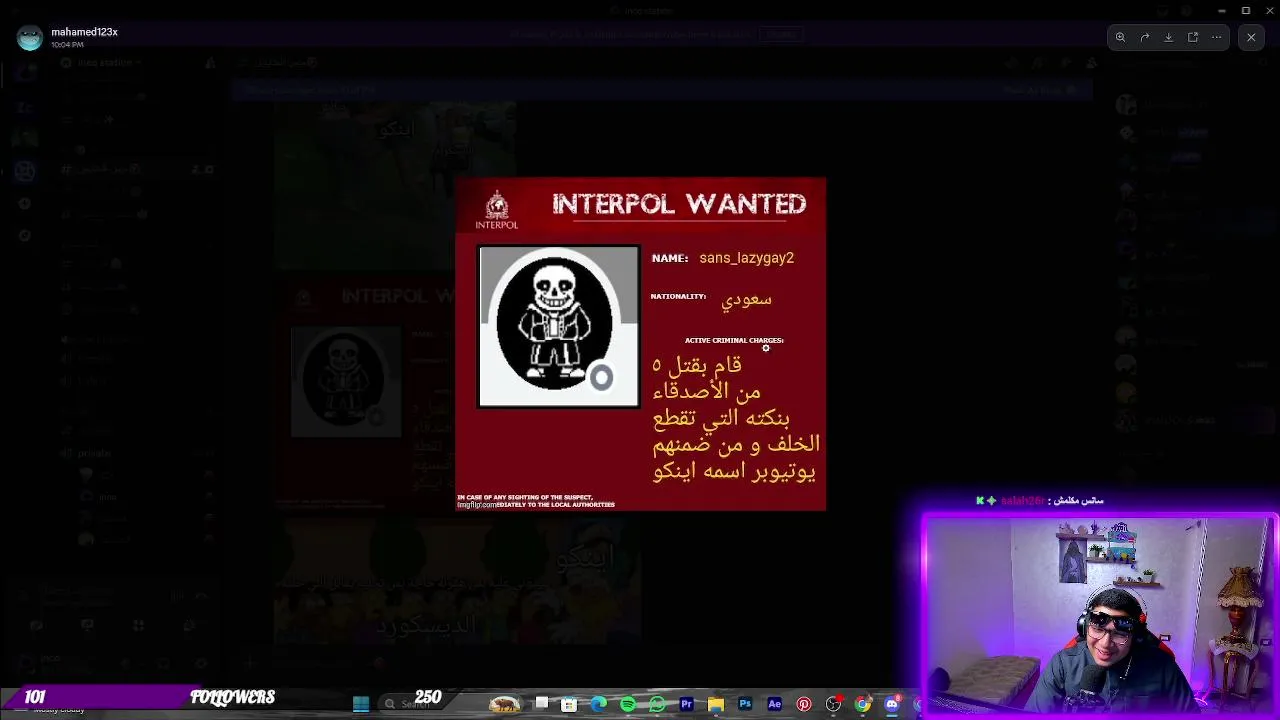Open Microsoft Edge from the taskbar
The height and width of the screenshot is (720, 1280).
[598, 704]
